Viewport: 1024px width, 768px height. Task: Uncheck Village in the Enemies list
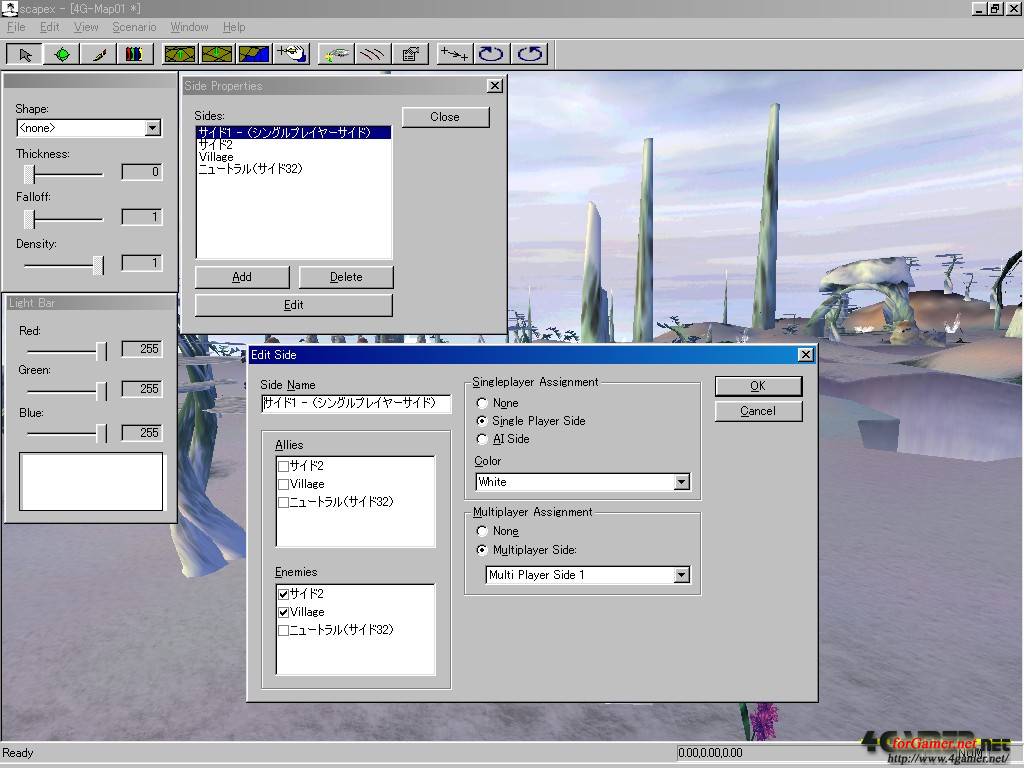point(284,612)
